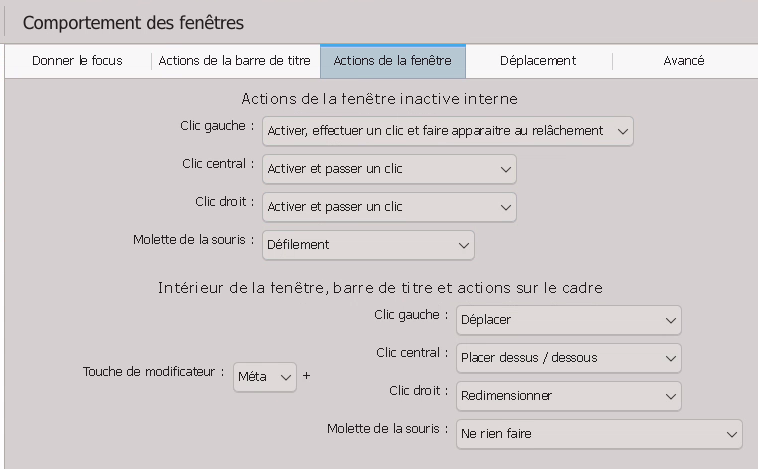Screen dimensions: 758x469
Task: Expand the Déplacer dropdown
Action: point(568,320)
